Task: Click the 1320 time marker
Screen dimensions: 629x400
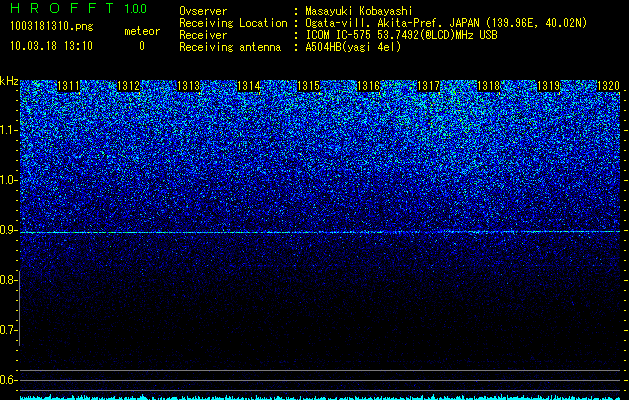Action: coord(609,86)
